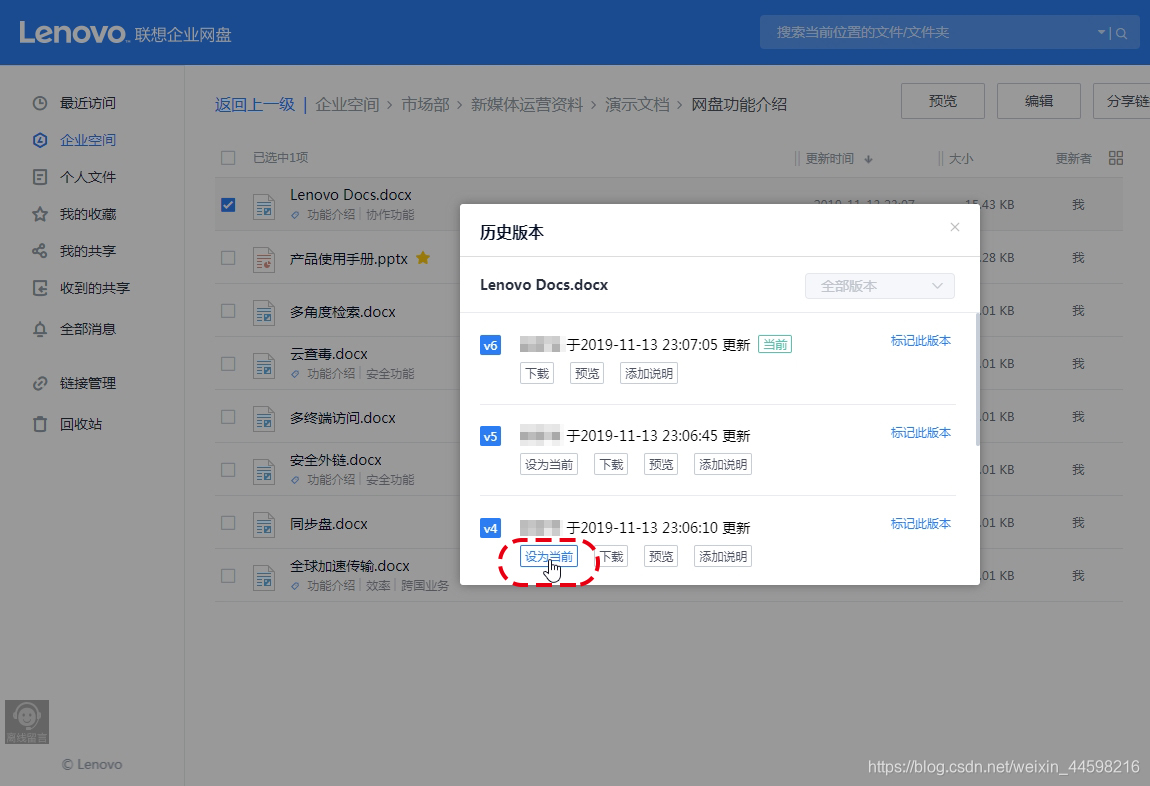
Task: Click the 链接管理 link icon
Action: pyautogui.click(x=40, y=383)
